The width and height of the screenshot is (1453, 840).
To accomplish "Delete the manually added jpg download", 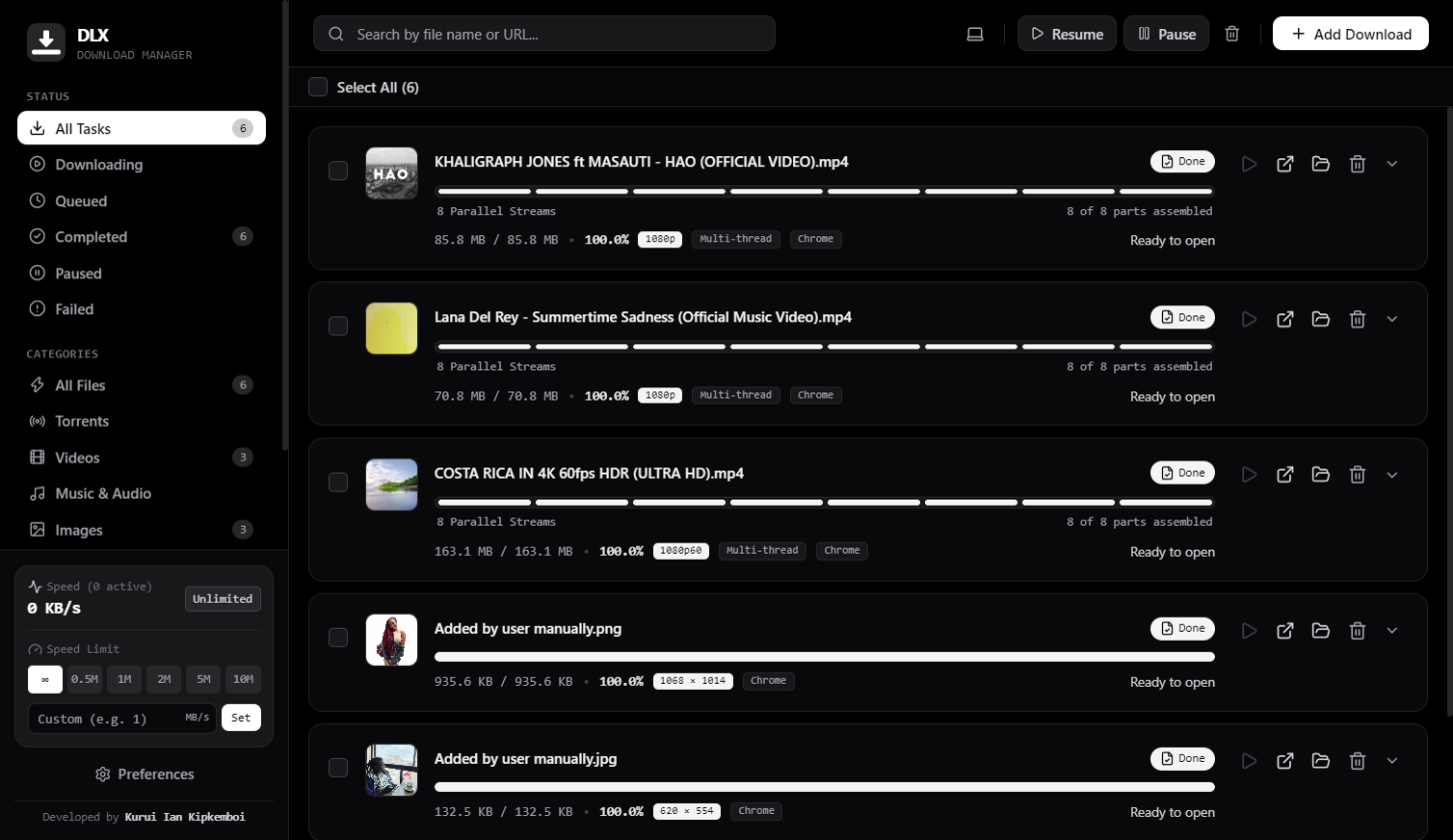I will click(1358, 760).
